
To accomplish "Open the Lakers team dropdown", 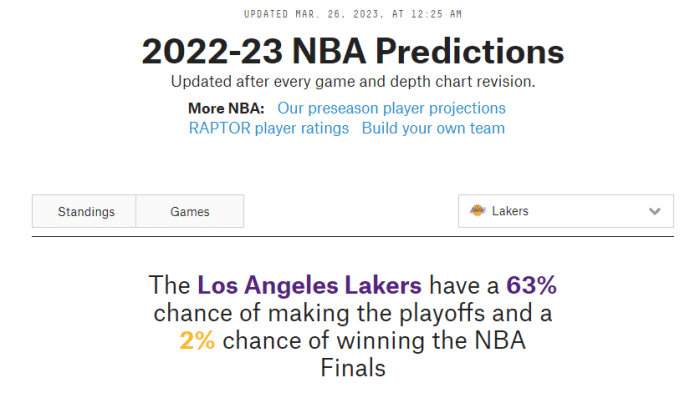I will coord(566,211).
